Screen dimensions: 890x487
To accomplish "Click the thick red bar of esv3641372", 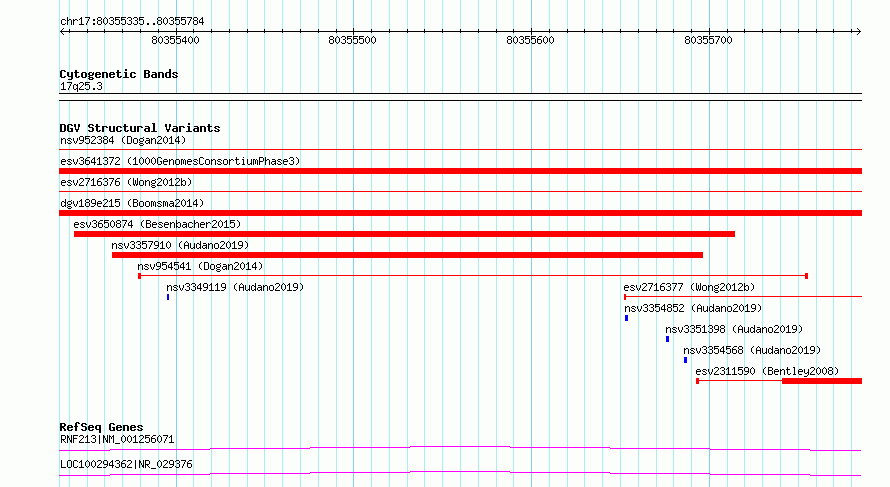I will tap(460, 171).
